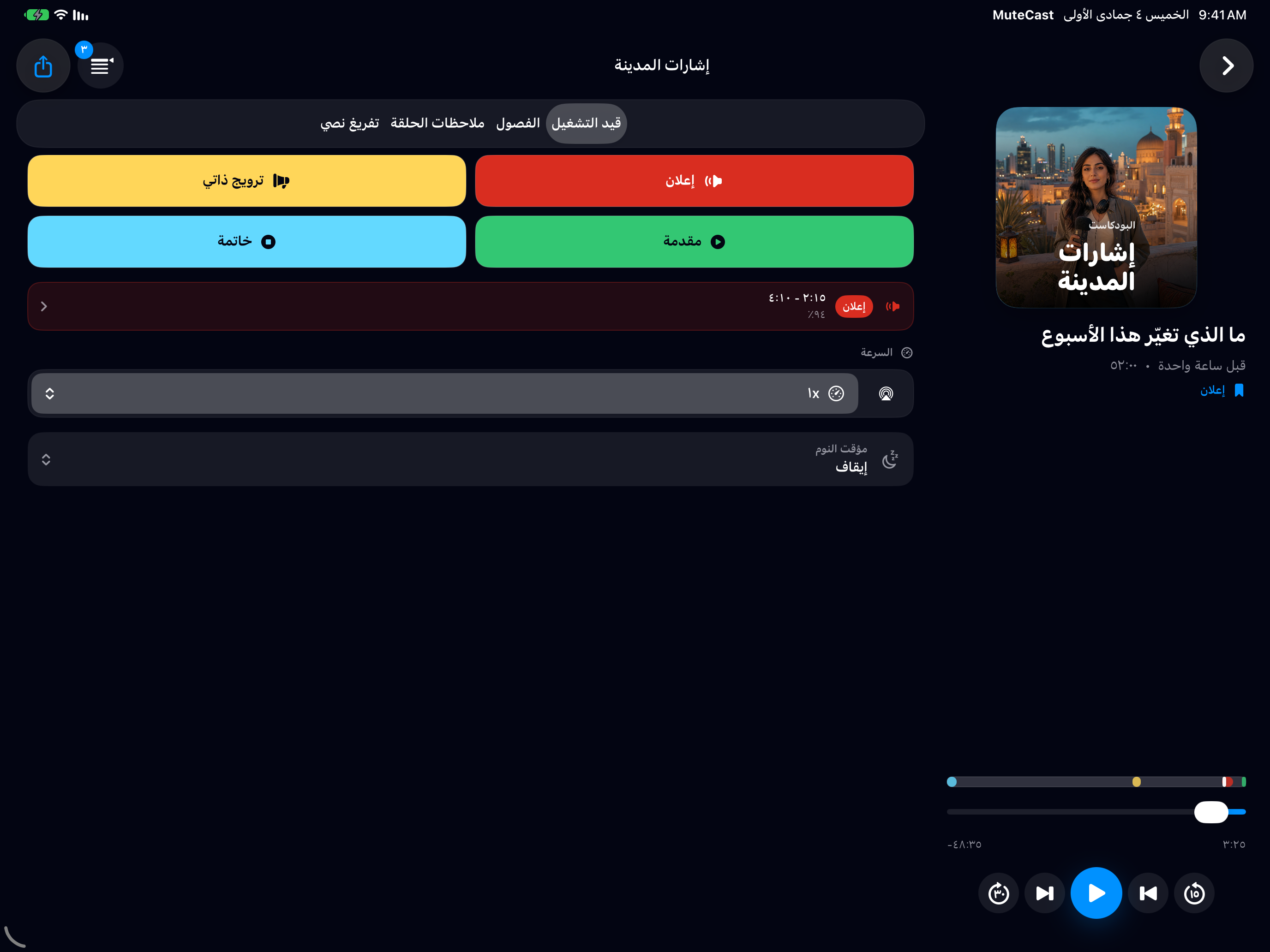Tap the forward chevron button at top right
This screenshot has width=1270, height=952.
[1226, 65]
